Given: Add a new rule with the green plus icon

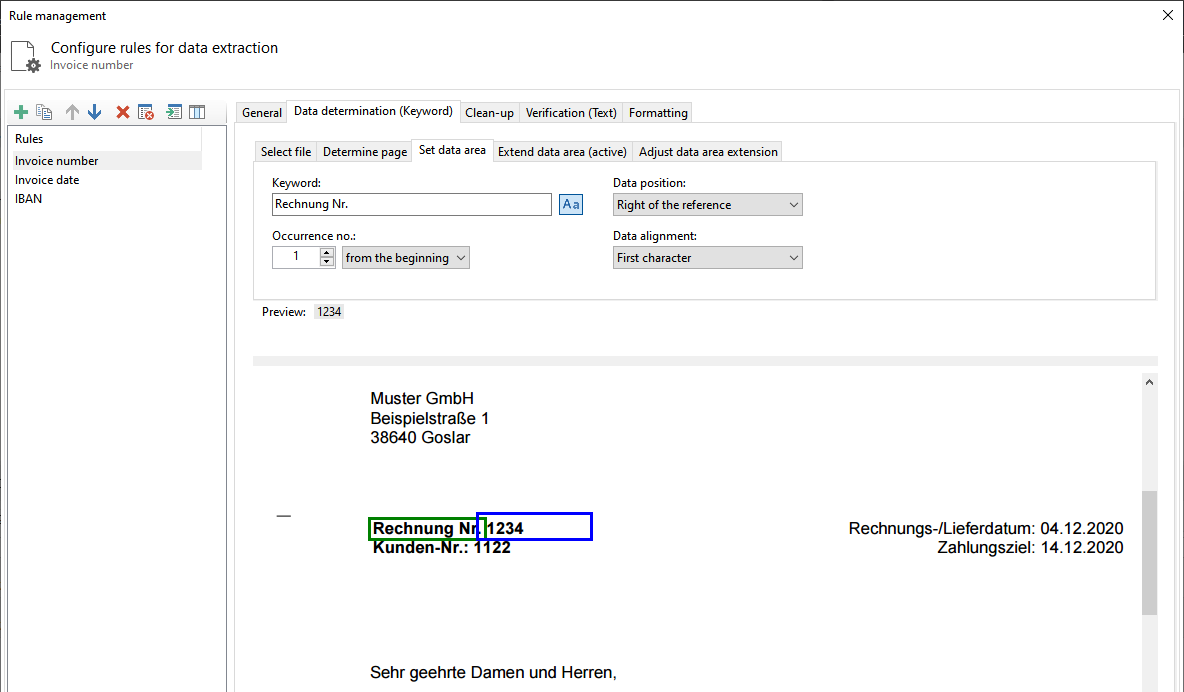Looking at the screenshot, I should pyautogui.click(x=20, y=112).
